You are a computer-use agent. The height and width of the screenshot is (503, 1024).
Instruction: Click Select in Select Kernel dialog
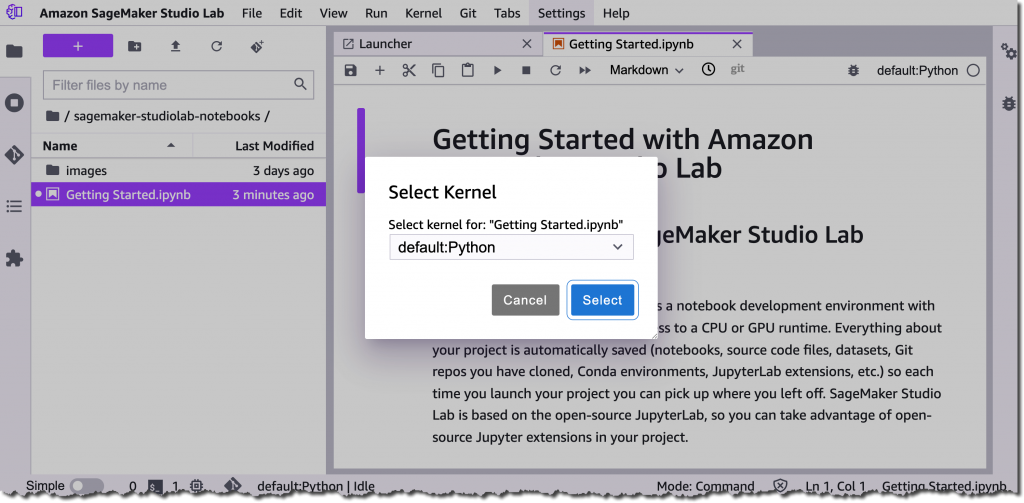pyautogui.click(x=602, y=300)
